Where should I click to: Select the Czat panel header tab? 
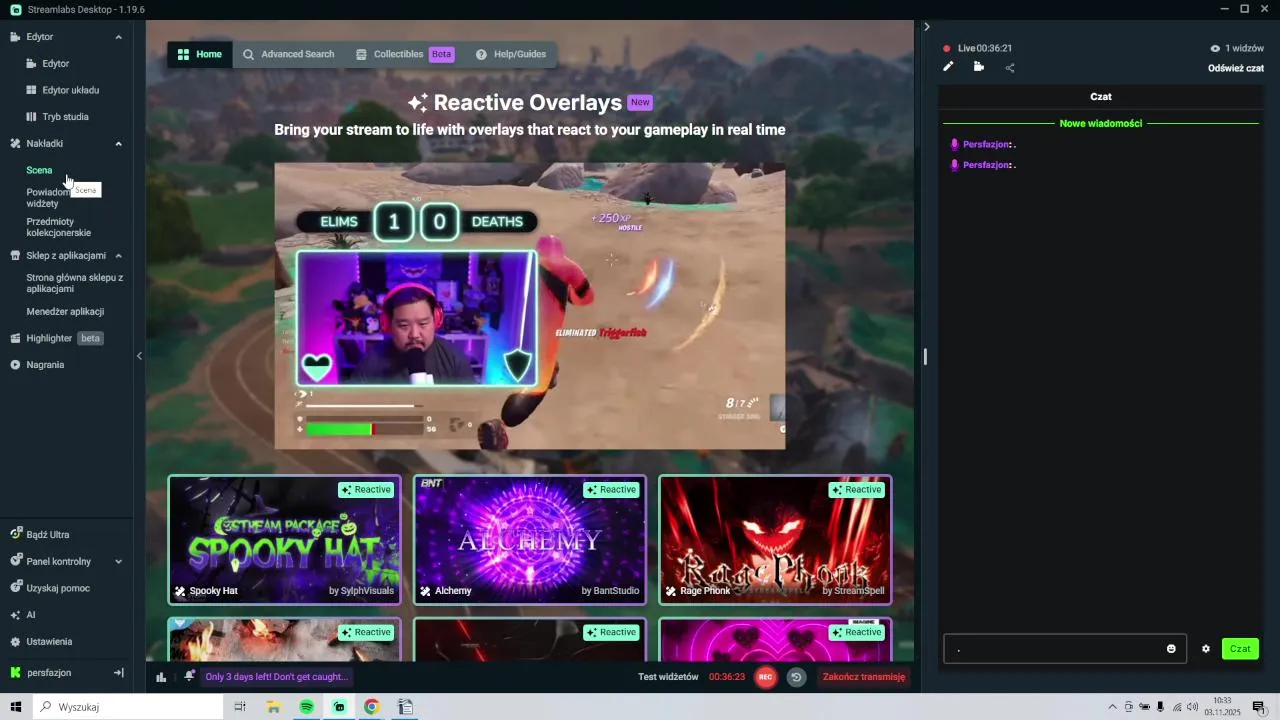coord(1100,97)
